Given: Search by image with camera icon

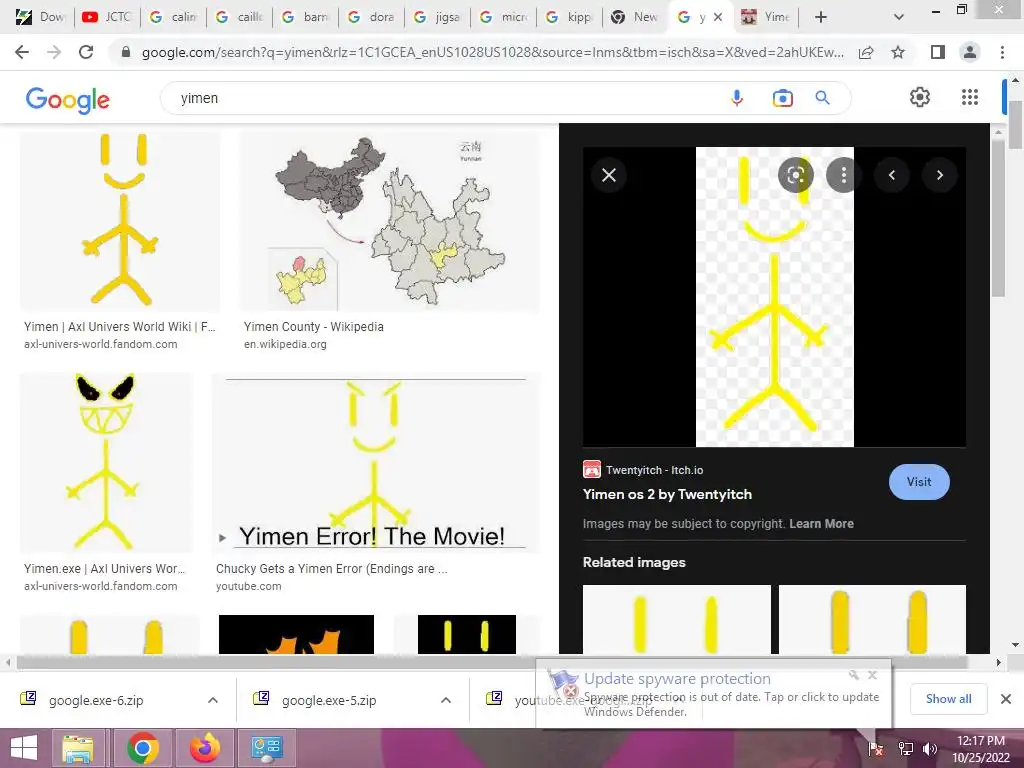Looking at the screenshot, I should (x=782, y=98).
